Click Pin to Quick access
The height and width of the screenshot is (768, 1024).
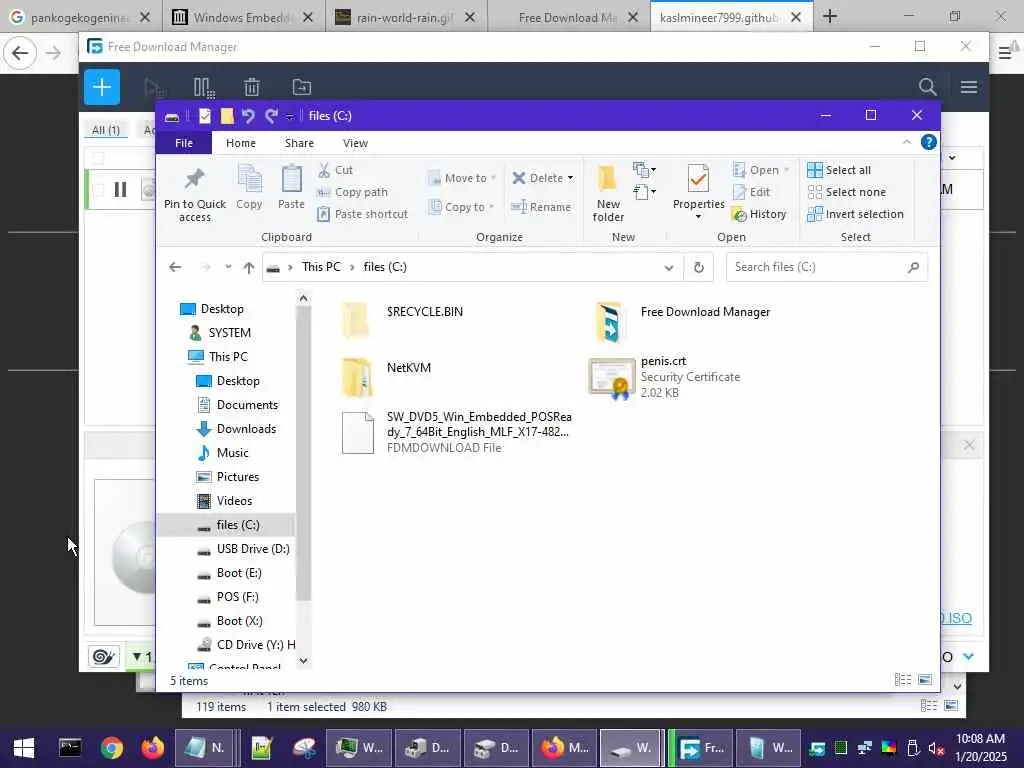(195, 195)
